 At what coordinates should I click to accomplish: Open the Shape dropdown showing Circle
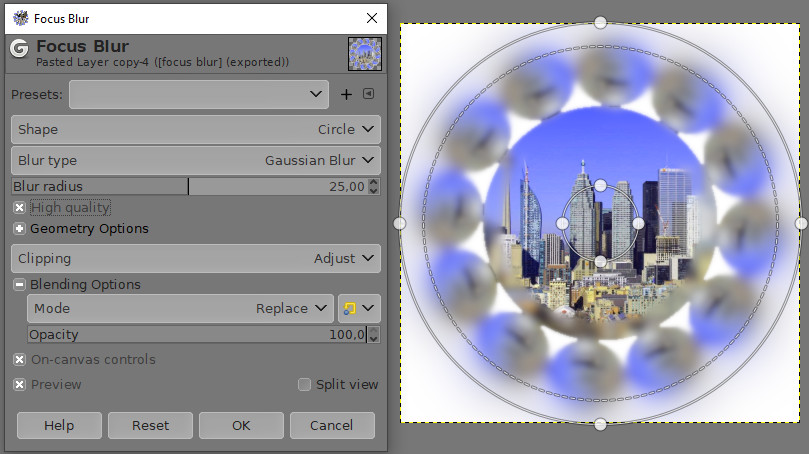click(196, 129)
